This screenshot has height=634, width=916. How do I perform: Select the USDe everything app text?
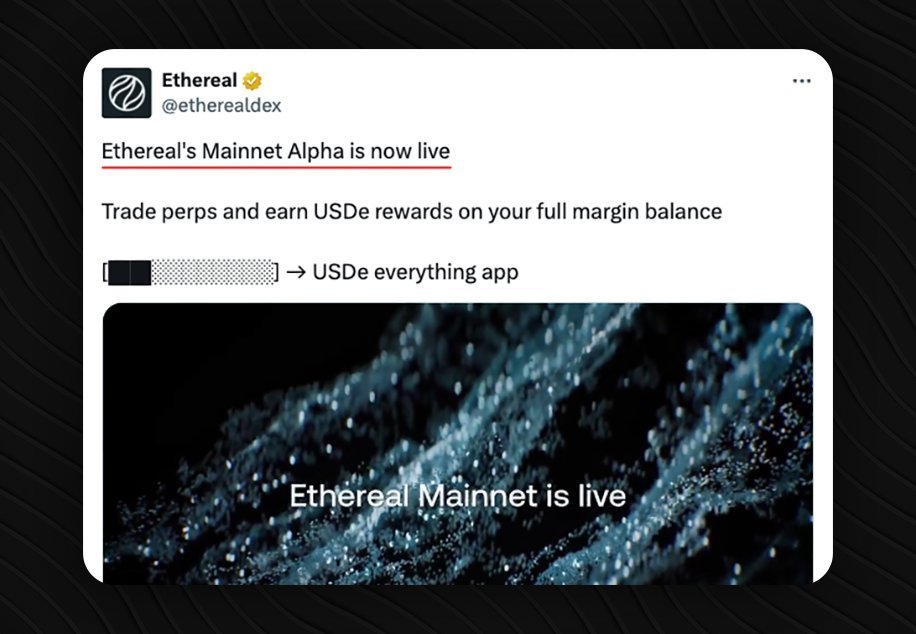[x=415, y=272]
